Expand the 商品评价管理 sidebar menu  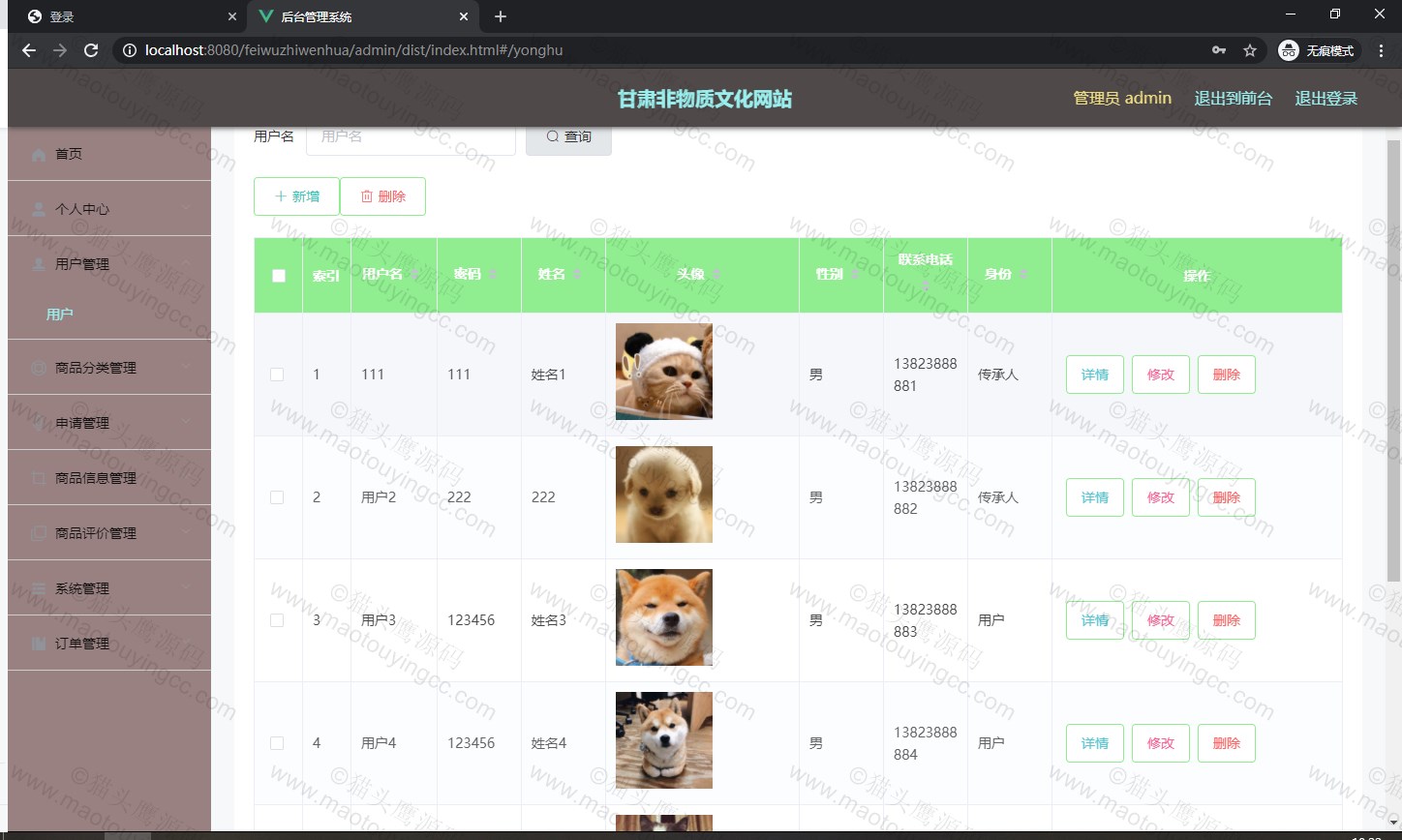[x=109, y=533]
